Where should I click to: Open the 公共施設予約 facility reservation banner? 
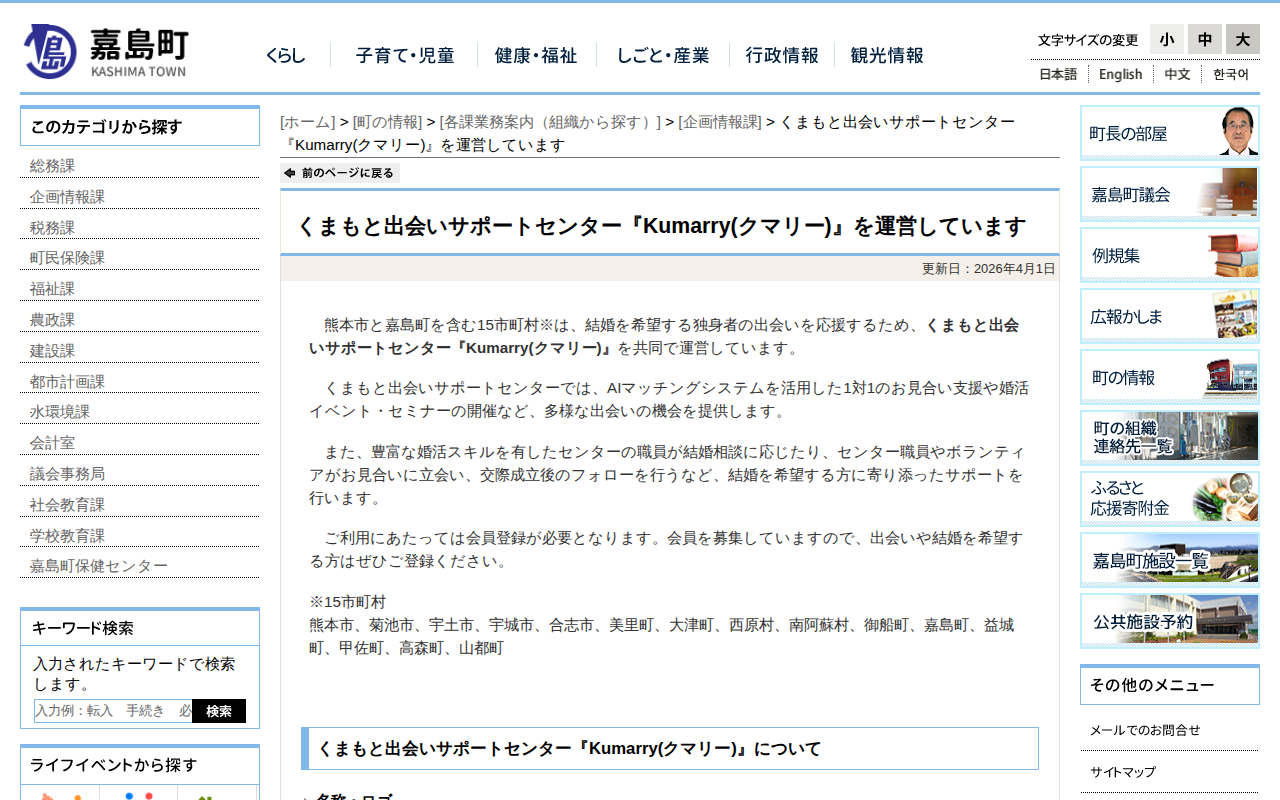[x=1169, y=620]
